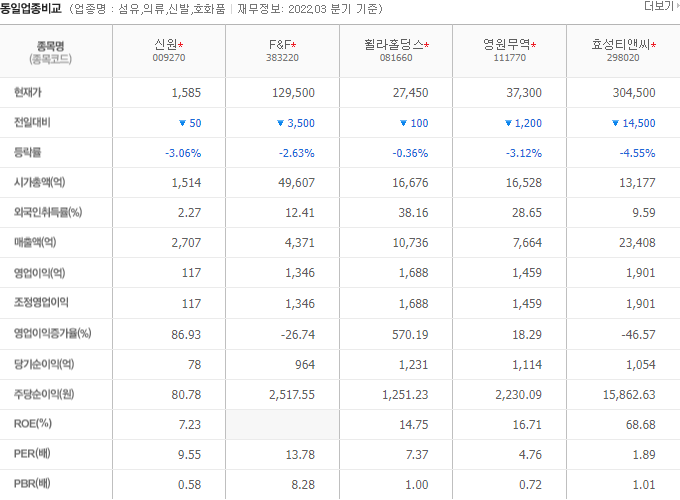This screenshot has width=680, height=500.
Task: Open the F&F stock link
Action: [x=280, y=44]
